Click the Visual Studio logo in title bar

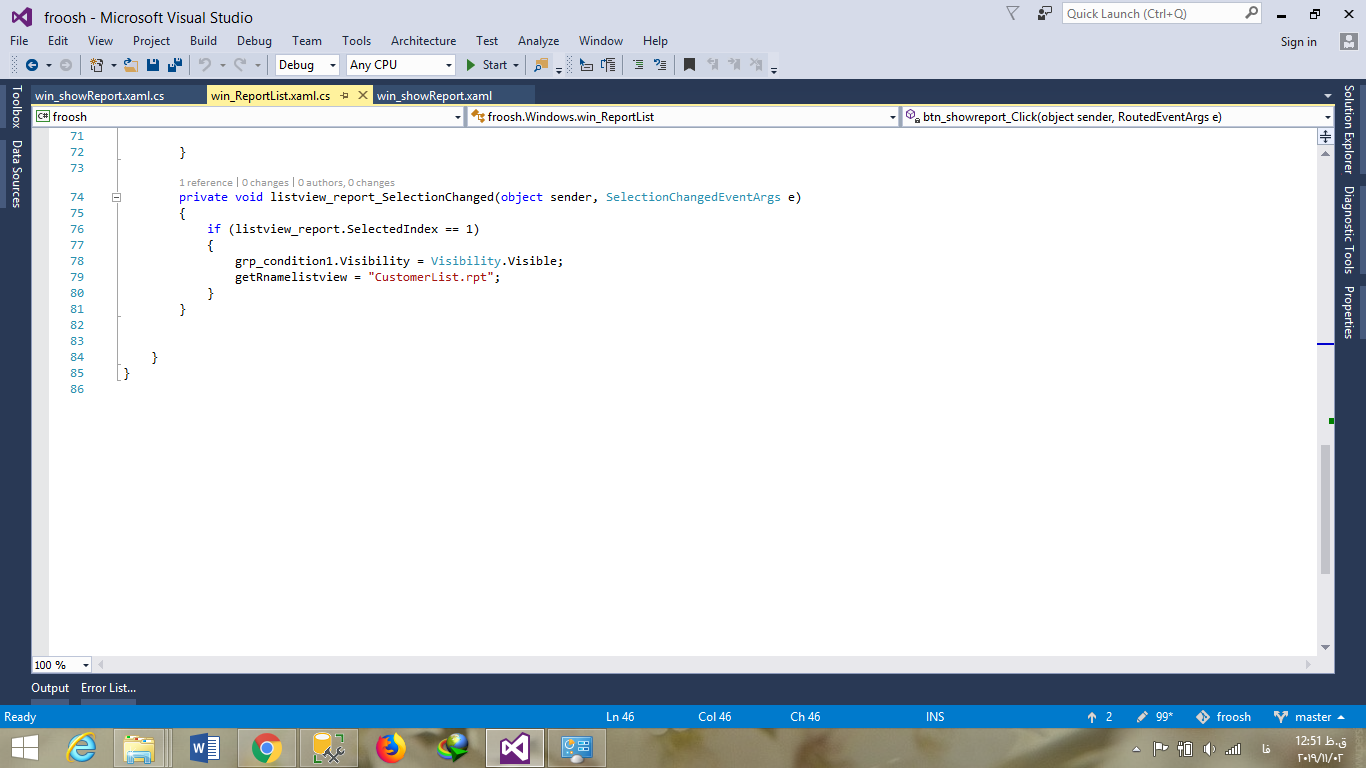coord(21,17)
